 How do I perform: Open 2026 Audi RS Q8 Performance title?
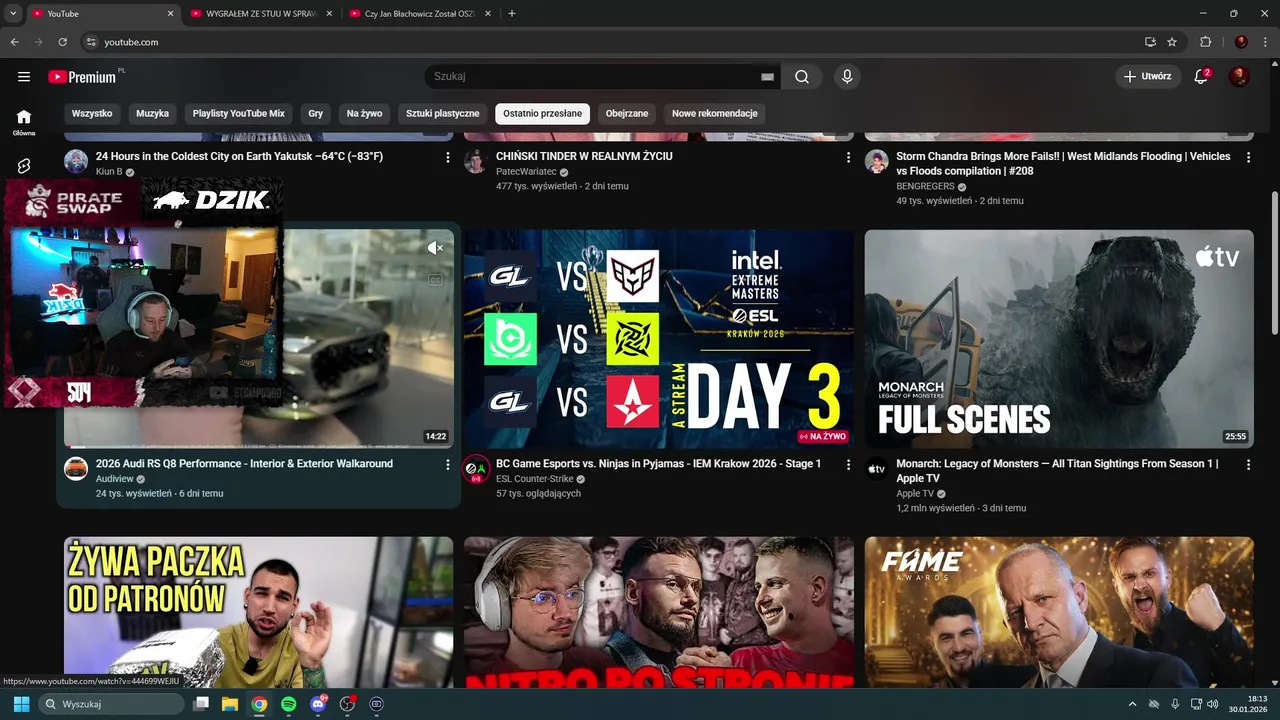(x=244, y=464)
